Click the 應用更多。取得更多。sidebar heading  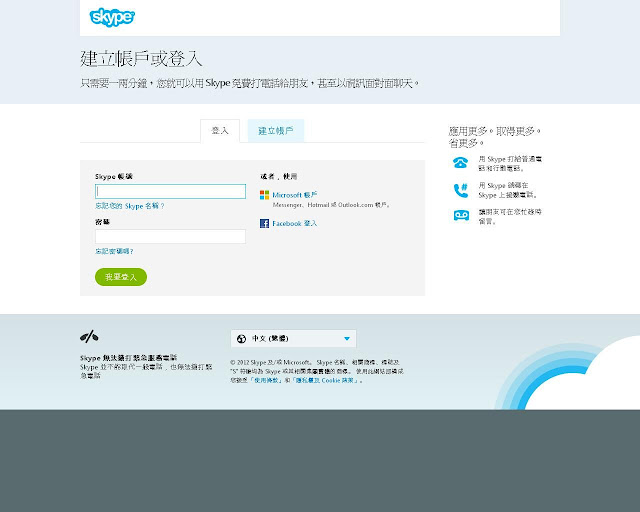495,137
